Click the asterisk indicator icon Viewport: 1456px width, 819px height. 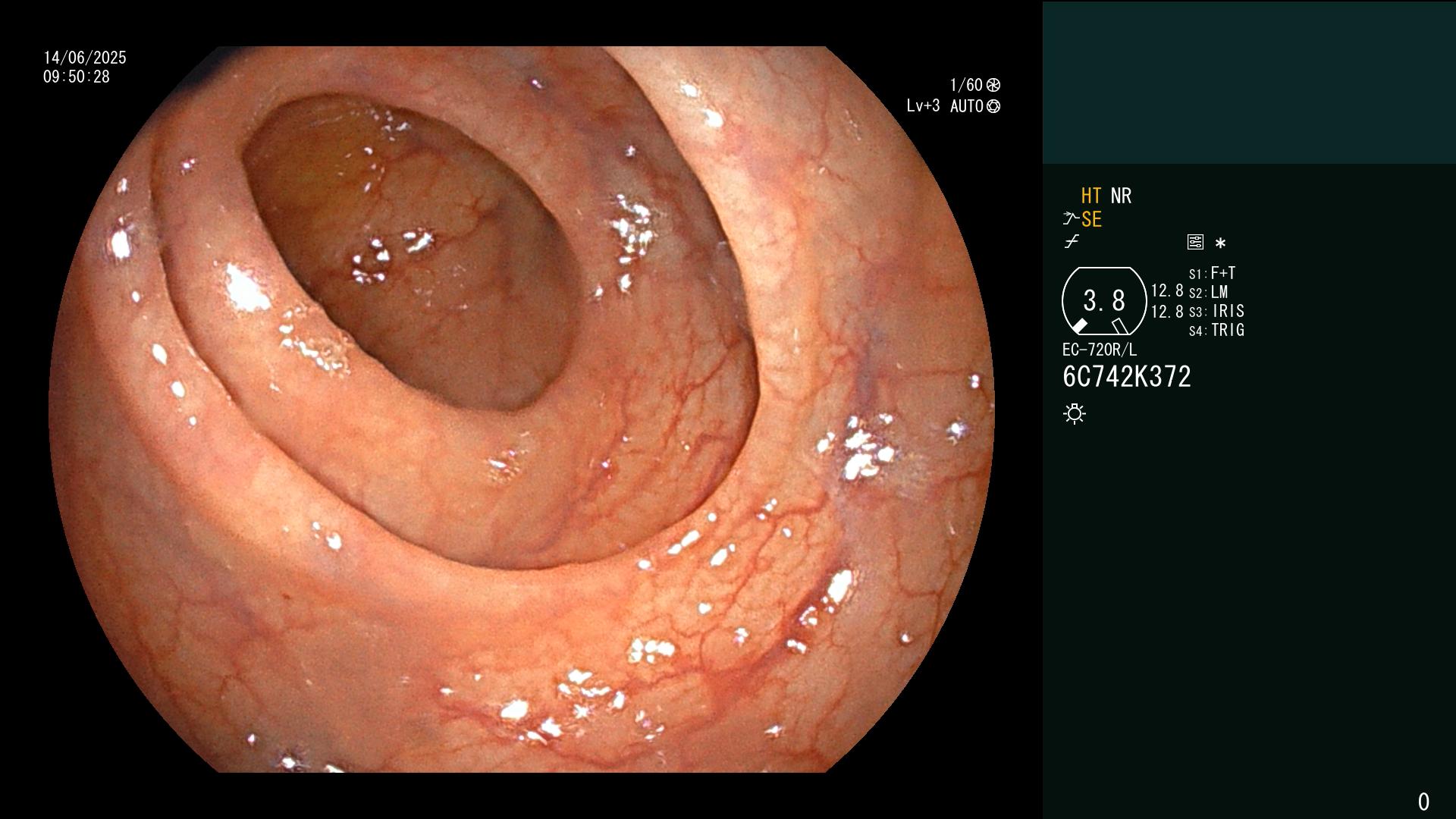pyautogui.click(x=1220, y=243)
